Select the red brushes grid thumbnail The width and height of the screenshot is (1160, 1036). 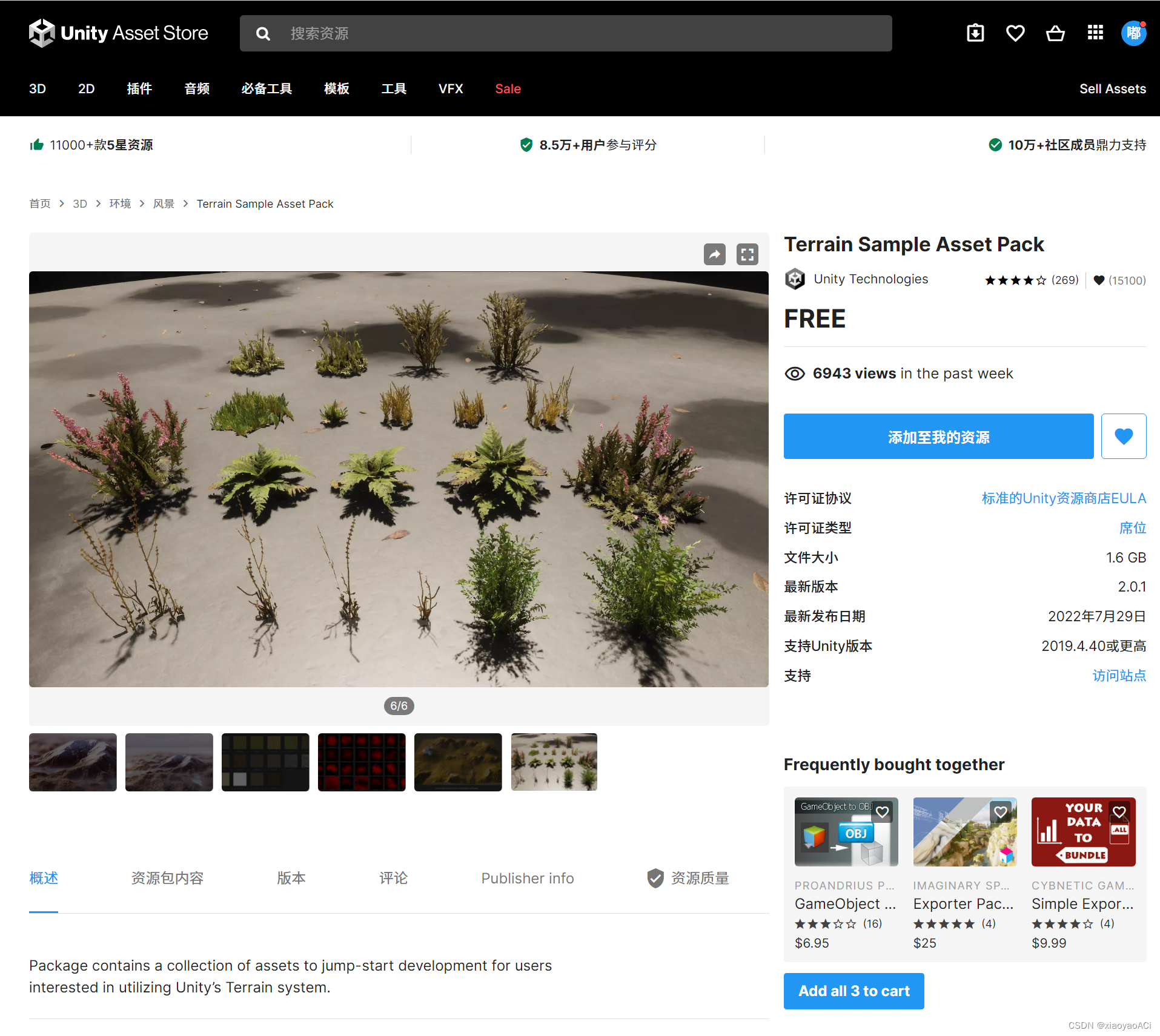[362, 762]
